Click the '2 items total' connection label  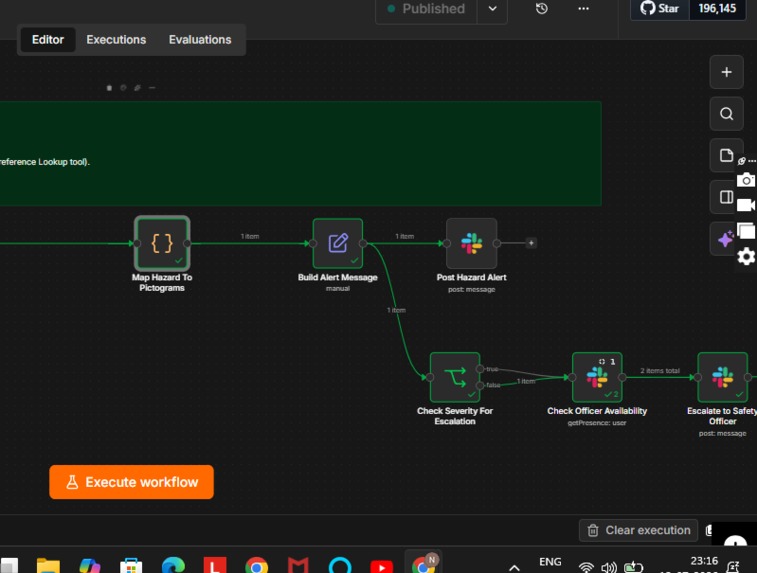click(659, 371)
